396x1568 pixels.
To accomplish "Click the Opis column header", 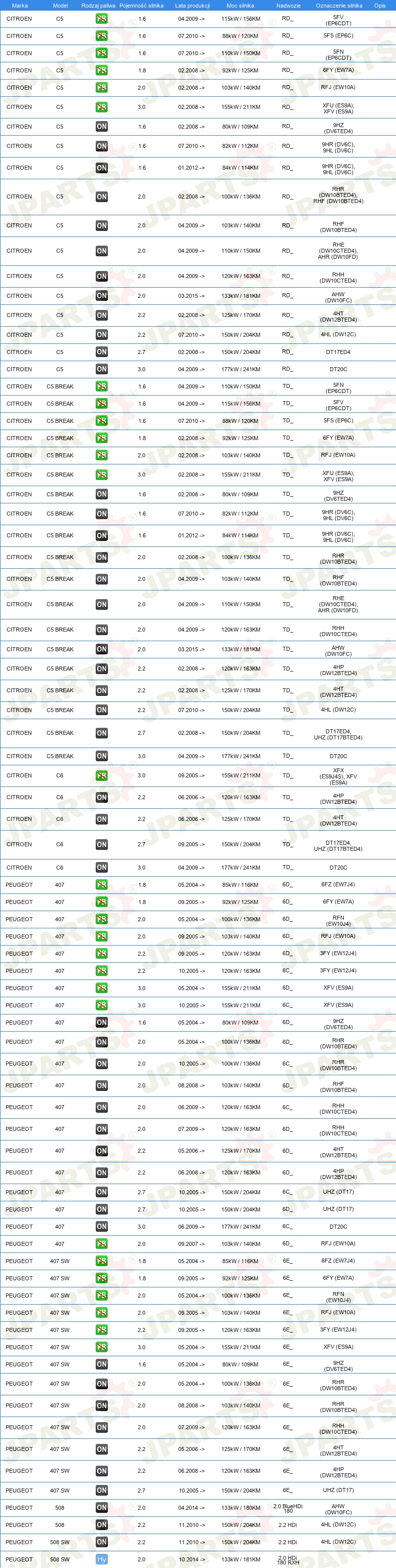I will click(x=380, y=6).
